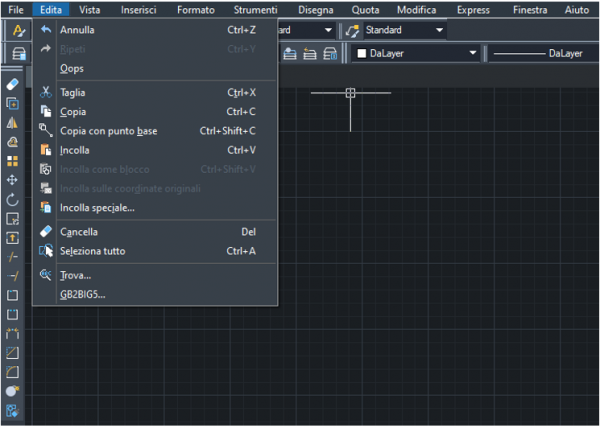Select the Join tool
Screen dimensions: 600x428
pos(12,334)
